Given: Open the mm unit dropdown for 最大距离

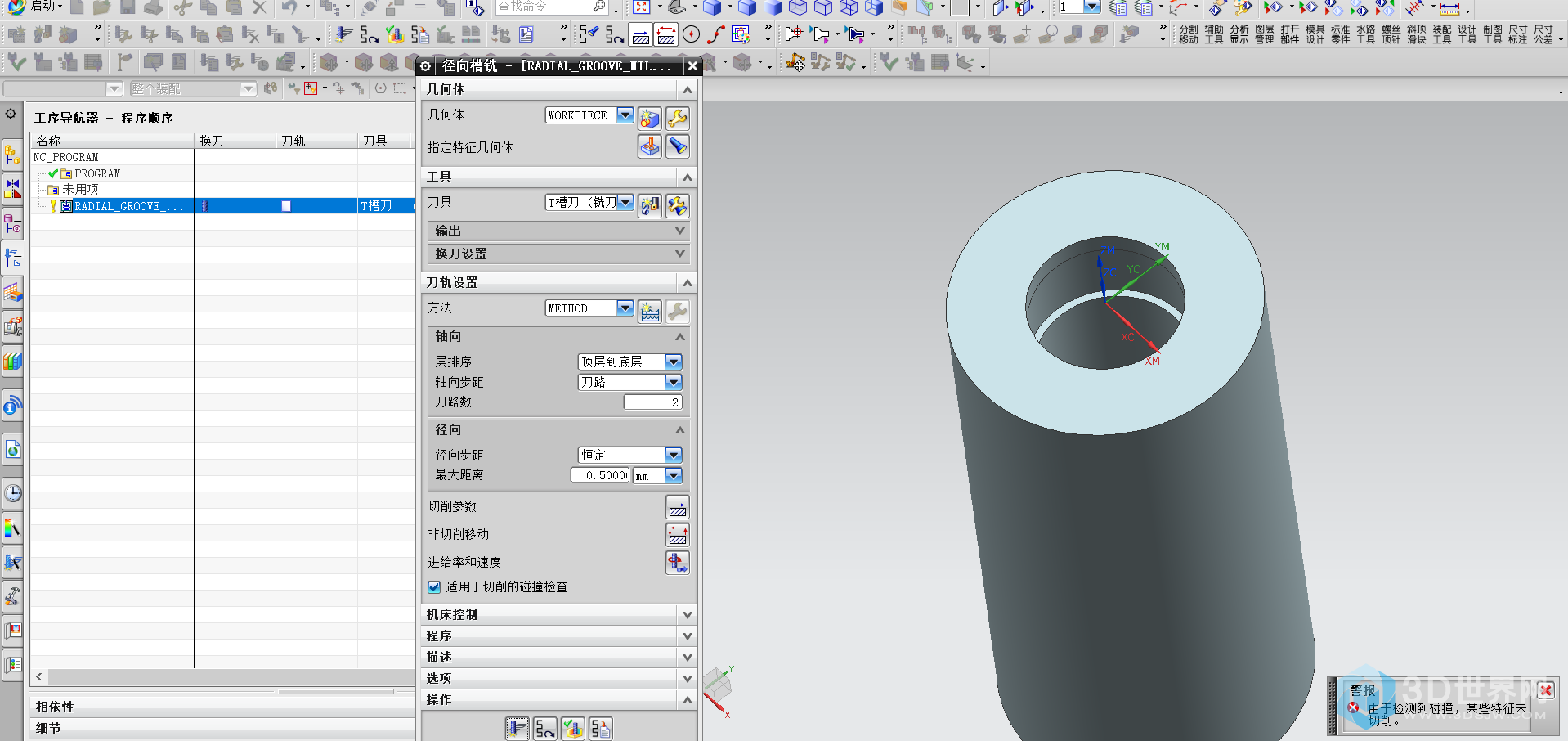Looking at the screenshot, I should click(674, 475).
